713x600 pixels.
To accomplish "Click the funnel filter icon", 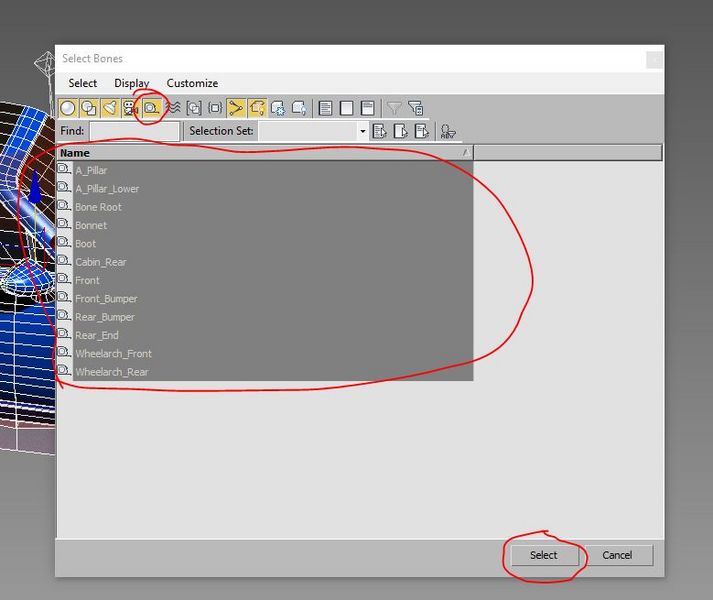I will coord(395,108).
